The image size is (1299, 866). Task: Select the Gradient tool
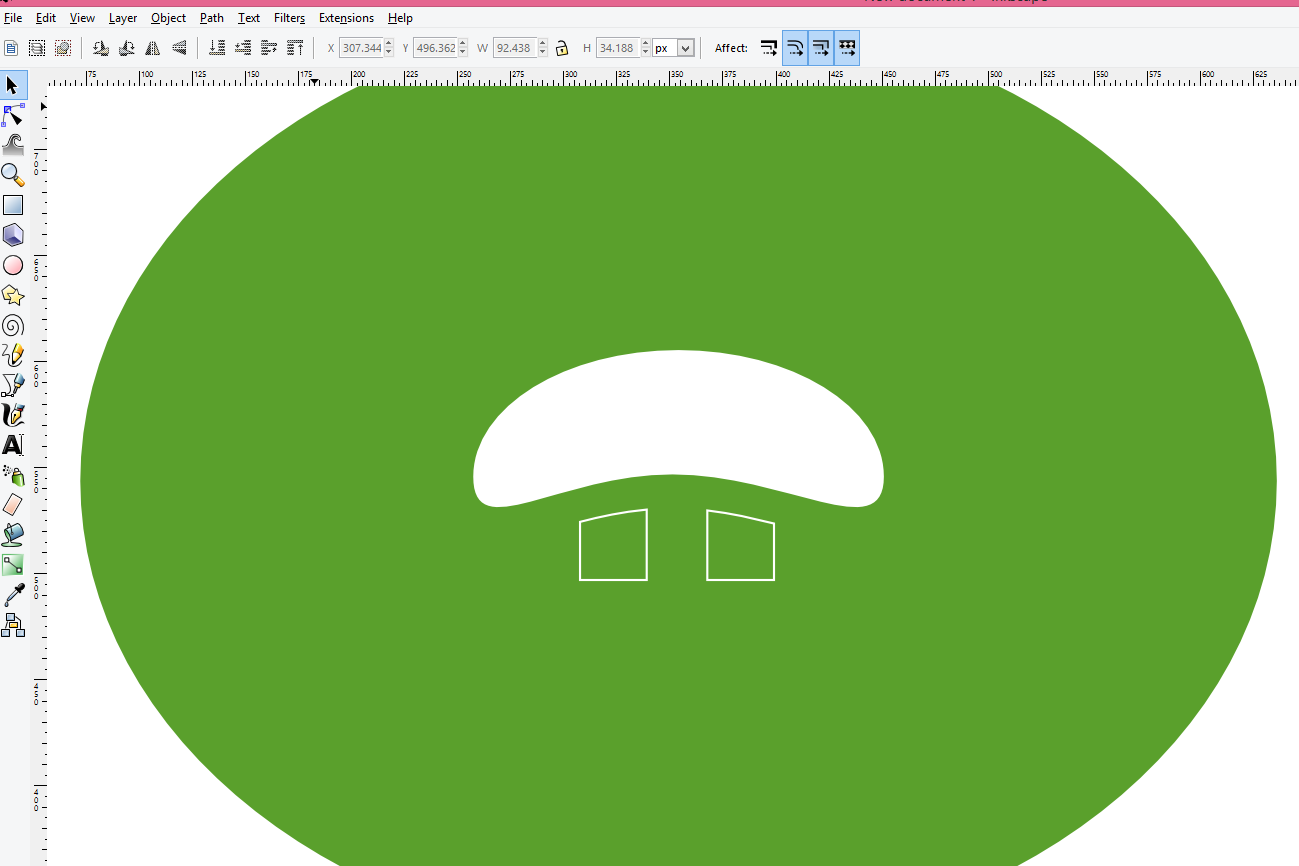click(x=13, y=565)
